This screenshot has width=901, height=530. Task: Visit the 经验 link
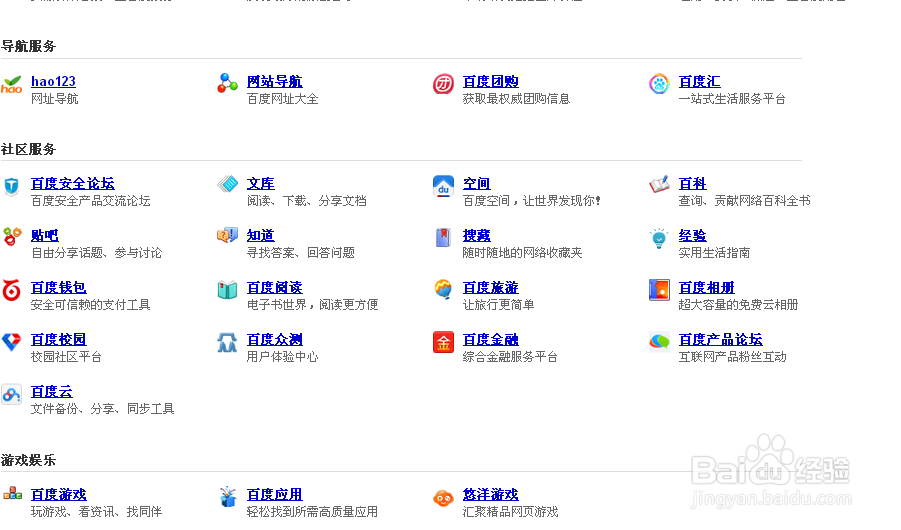pyautogui.click(x=692, y=236)
